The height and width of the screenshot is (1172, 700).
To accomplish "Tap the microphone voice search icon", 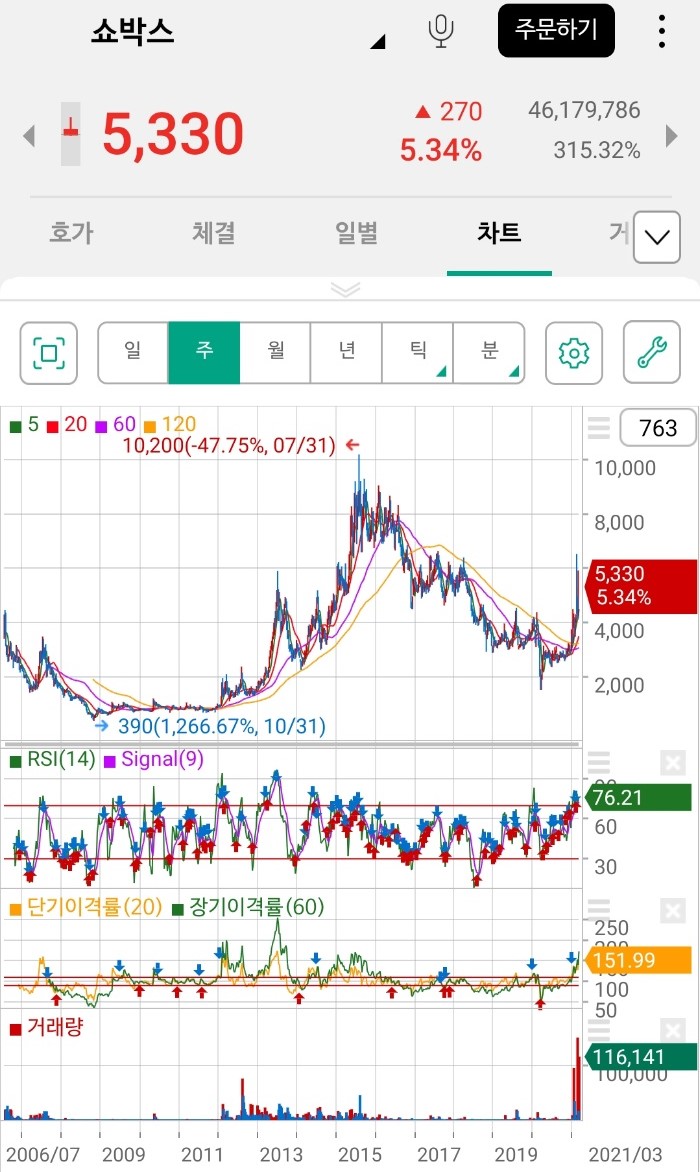I will point(441,31).
